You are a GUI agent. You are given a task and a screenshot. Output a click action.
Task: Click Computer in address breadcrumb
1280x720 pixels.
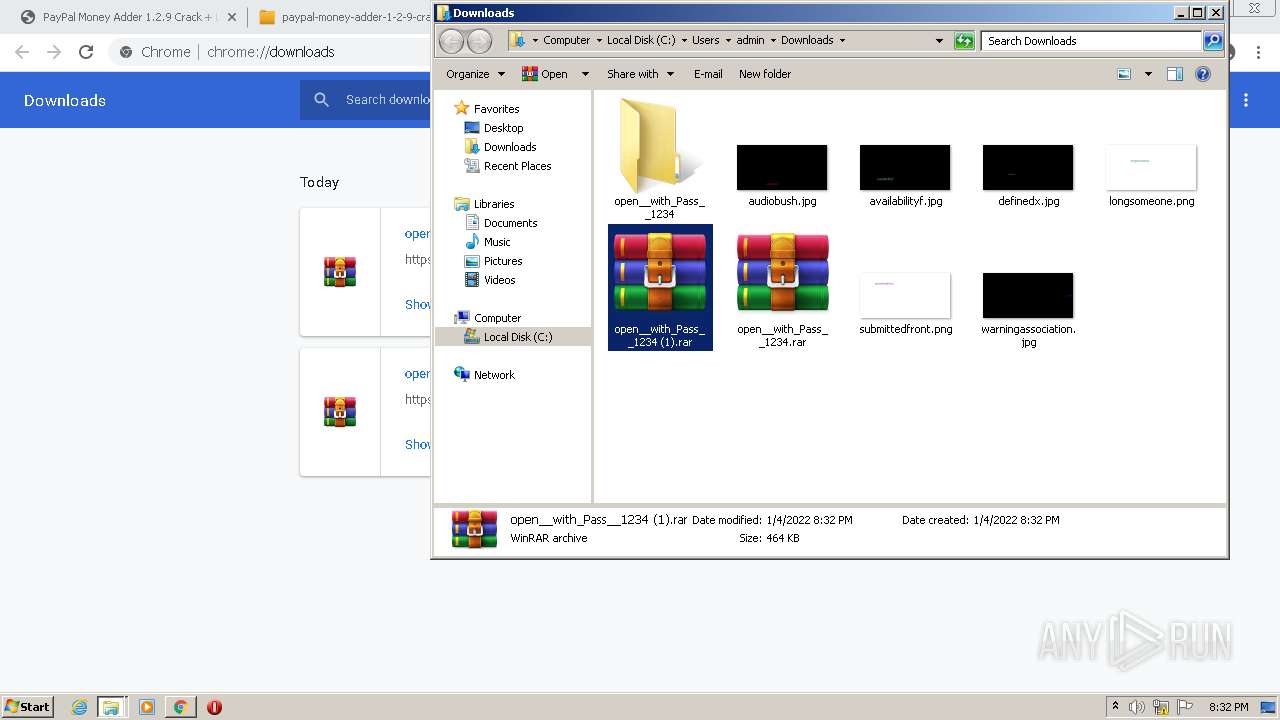(x=566, y=41)
